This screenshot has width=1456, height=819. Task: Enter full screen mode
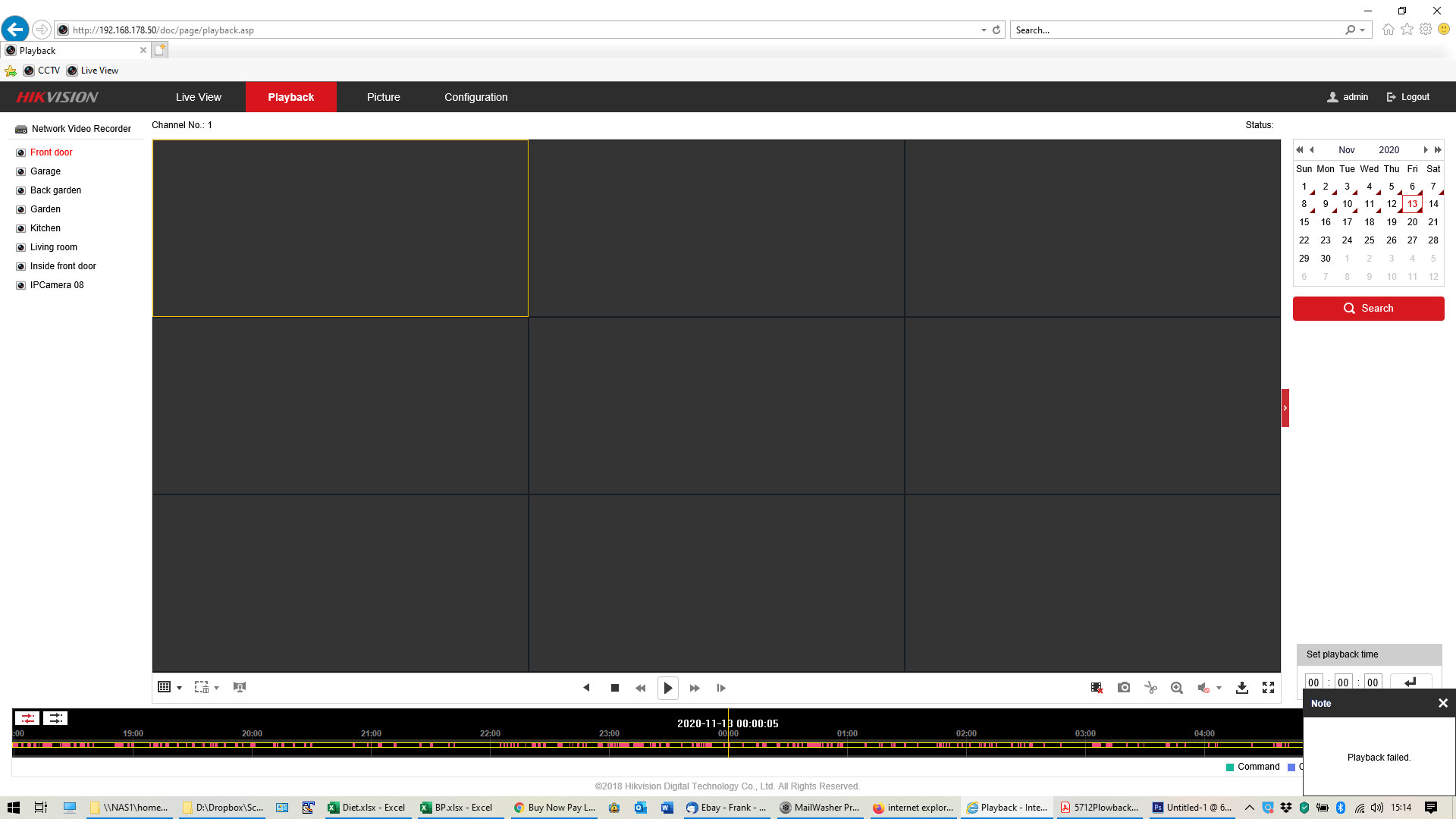coord(1268,688)
